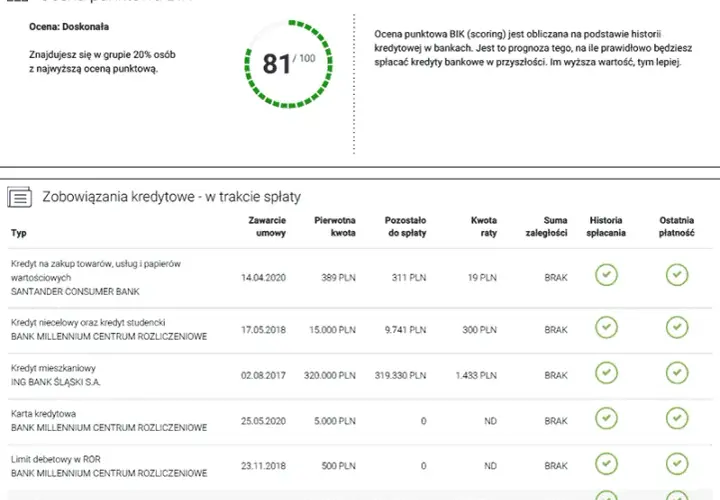The image size is (720, 500).
Task: Click the 19 PLN installment amount
Action: [x=482, y=277]
